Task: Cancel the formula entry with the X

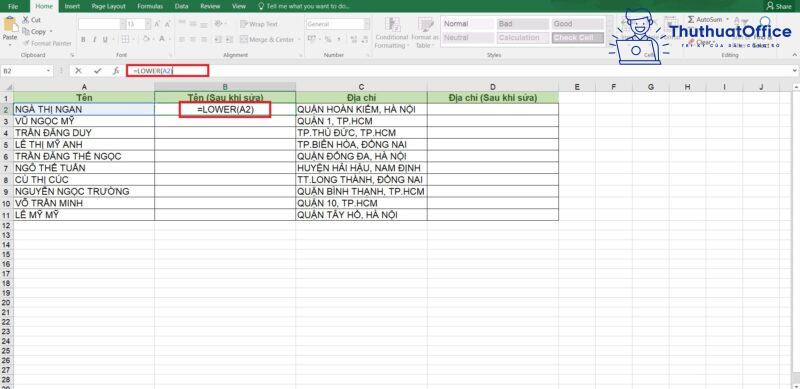Action: [78, 71]
